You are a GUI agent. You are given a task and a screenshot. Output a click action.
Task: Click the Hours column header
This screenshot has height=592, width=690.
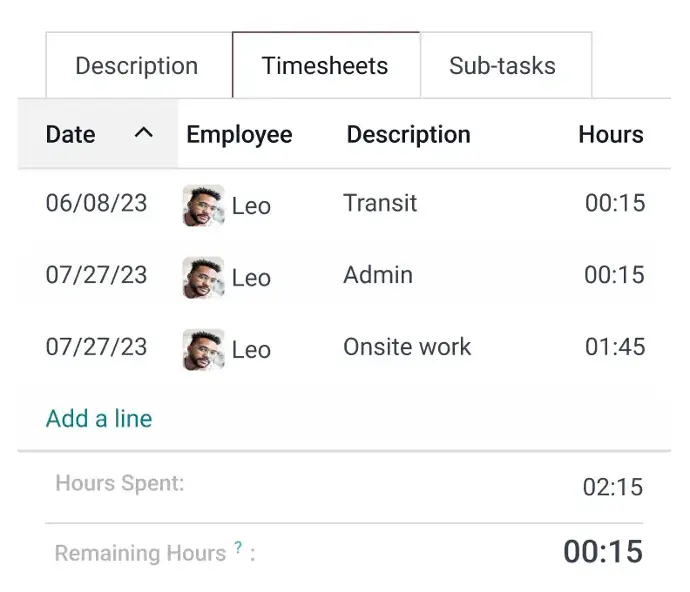coord(610,134)
